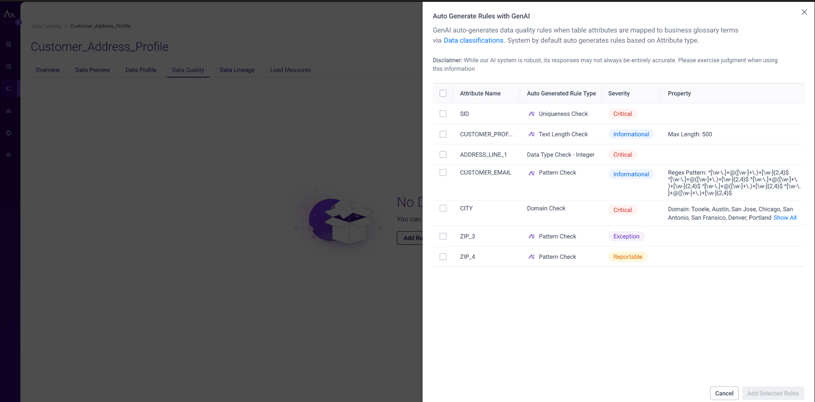
Task: Toggle the select-all checkbox in the table header
Action: [x=443, y=93]
